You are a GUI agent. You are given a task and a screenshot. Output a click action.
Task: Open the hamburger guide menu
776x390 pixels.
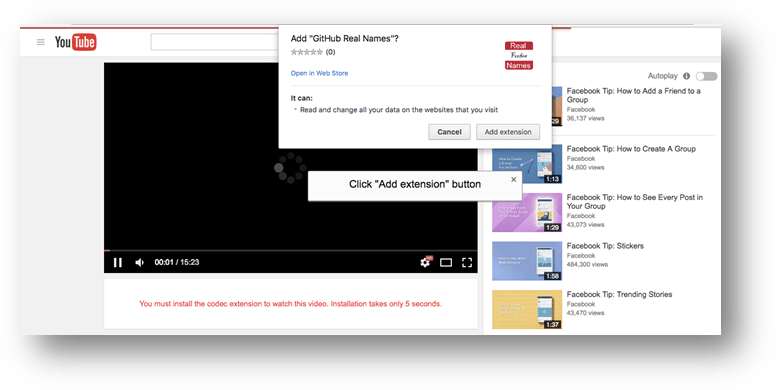41,42
